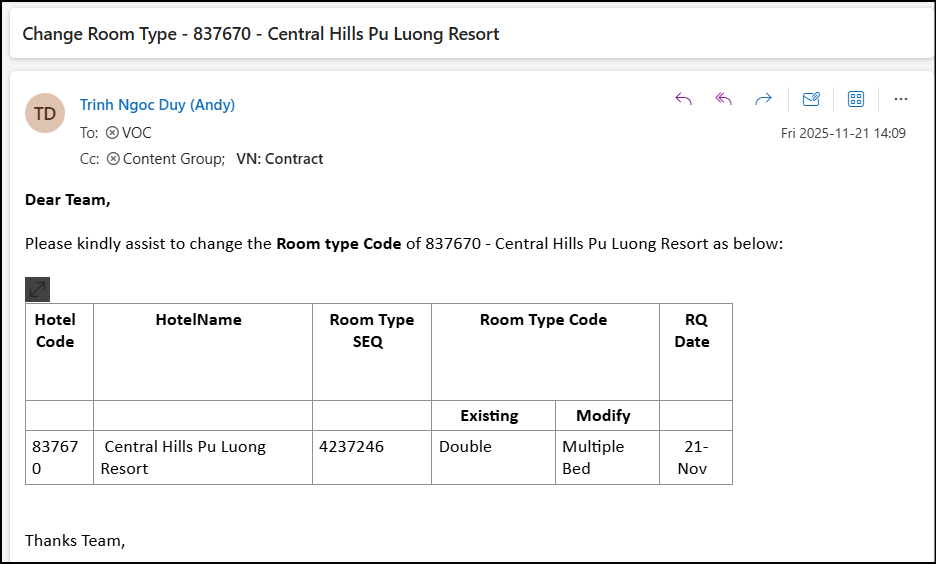
Task: Click the email subject header text
Action: tap(261, 34)
